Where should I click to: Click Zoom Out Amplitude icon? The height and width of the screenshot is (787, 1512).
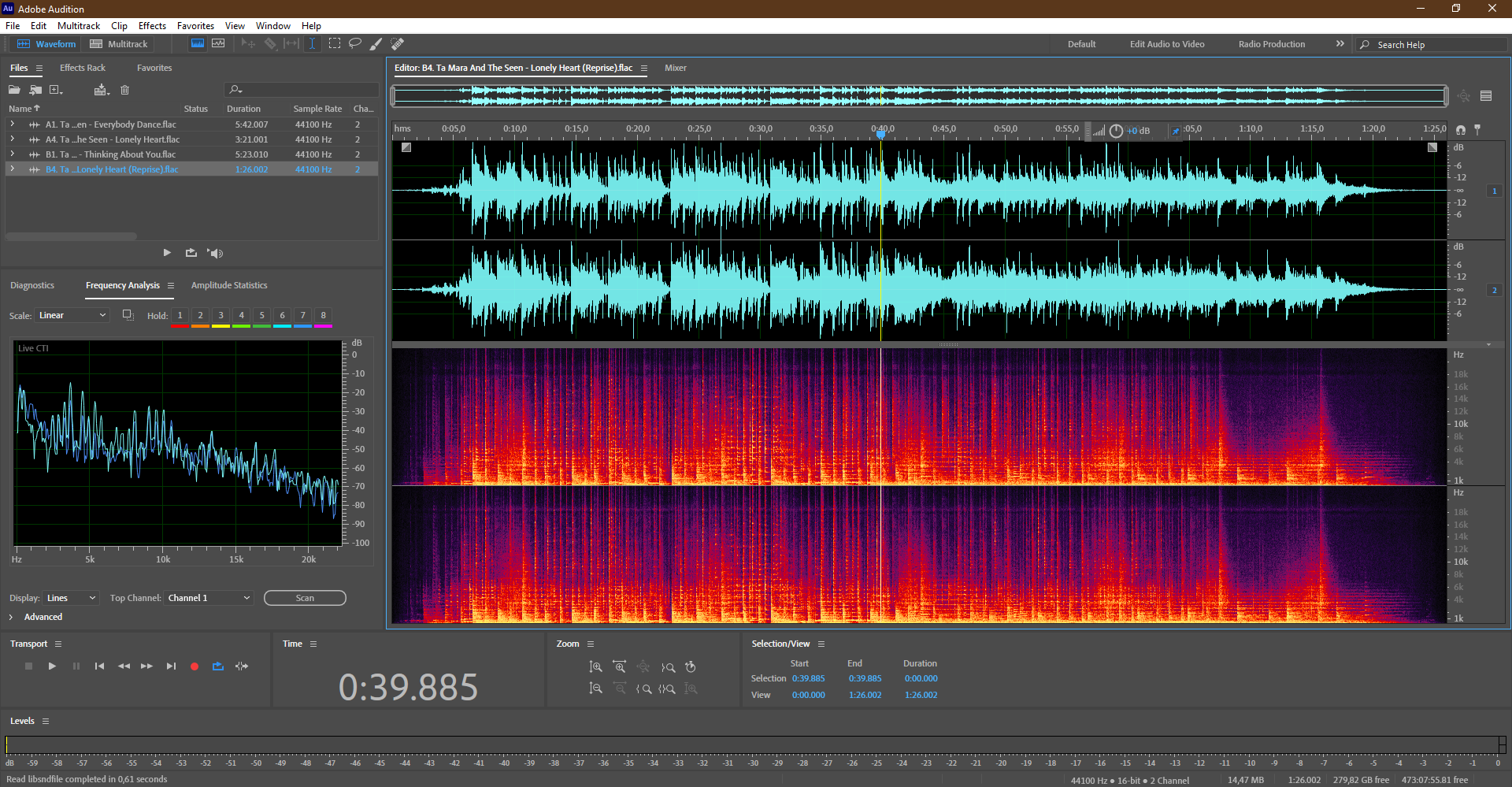[x=596, y=689]
